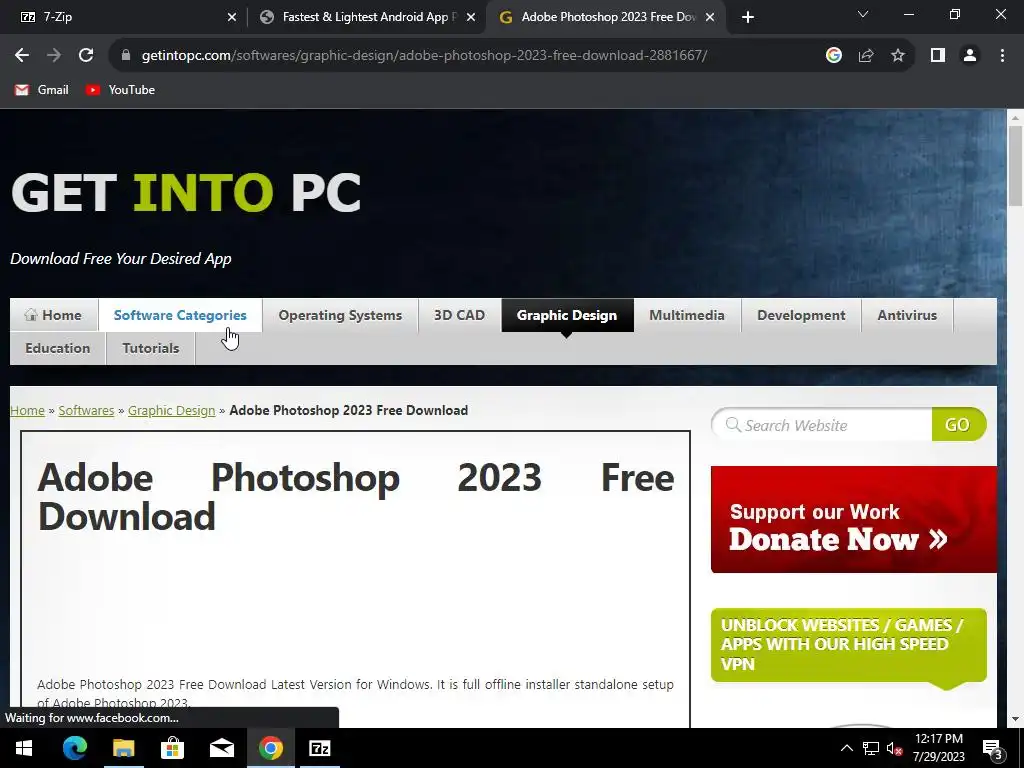Open Chrome three-dot menu
Viewport: 1024px width, 768px height.
click(1002, 56)
